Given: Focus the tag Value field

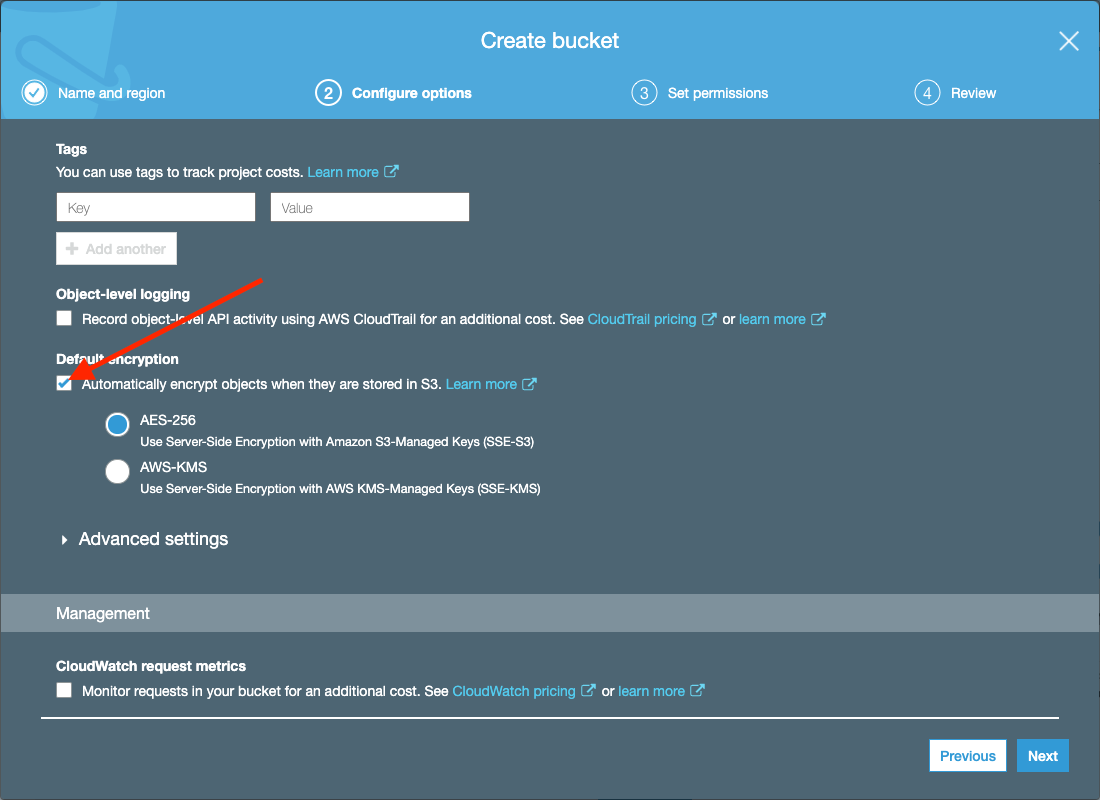Looking at the screenshot, I should pyautogui.click(x=370, y=208).
